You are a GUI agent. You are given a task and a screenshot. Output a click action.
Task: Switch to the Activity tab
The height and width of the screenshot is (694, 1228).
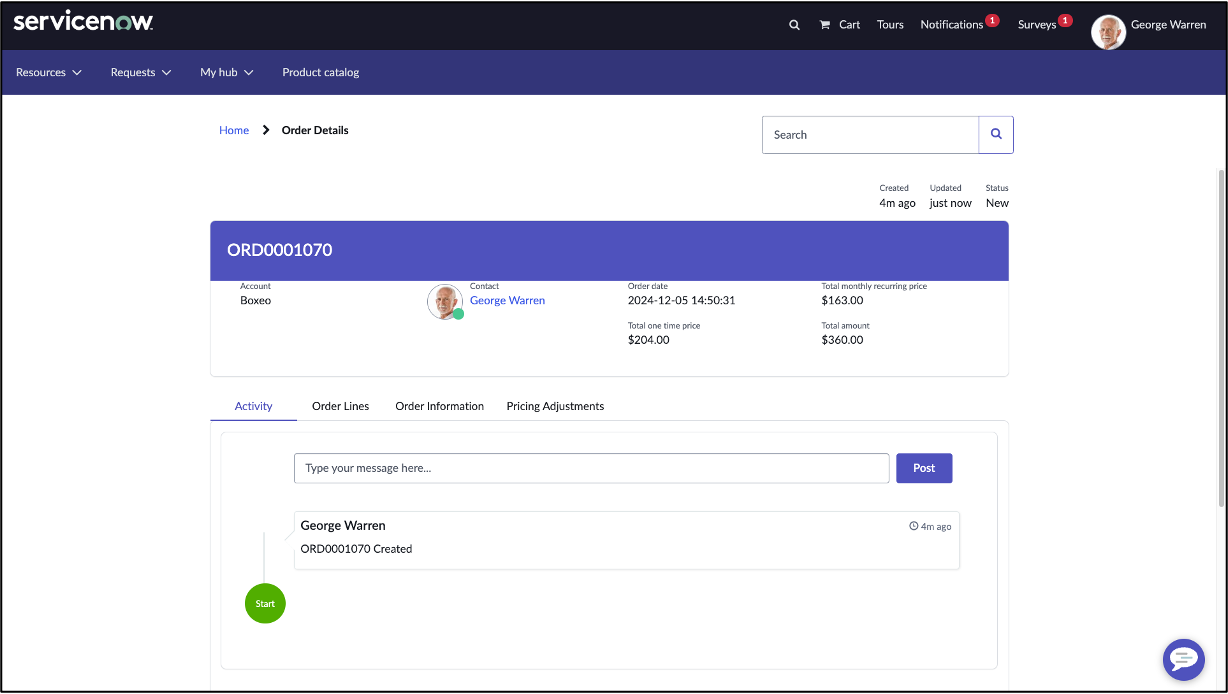pyautogui.click(x=254, y=406)
